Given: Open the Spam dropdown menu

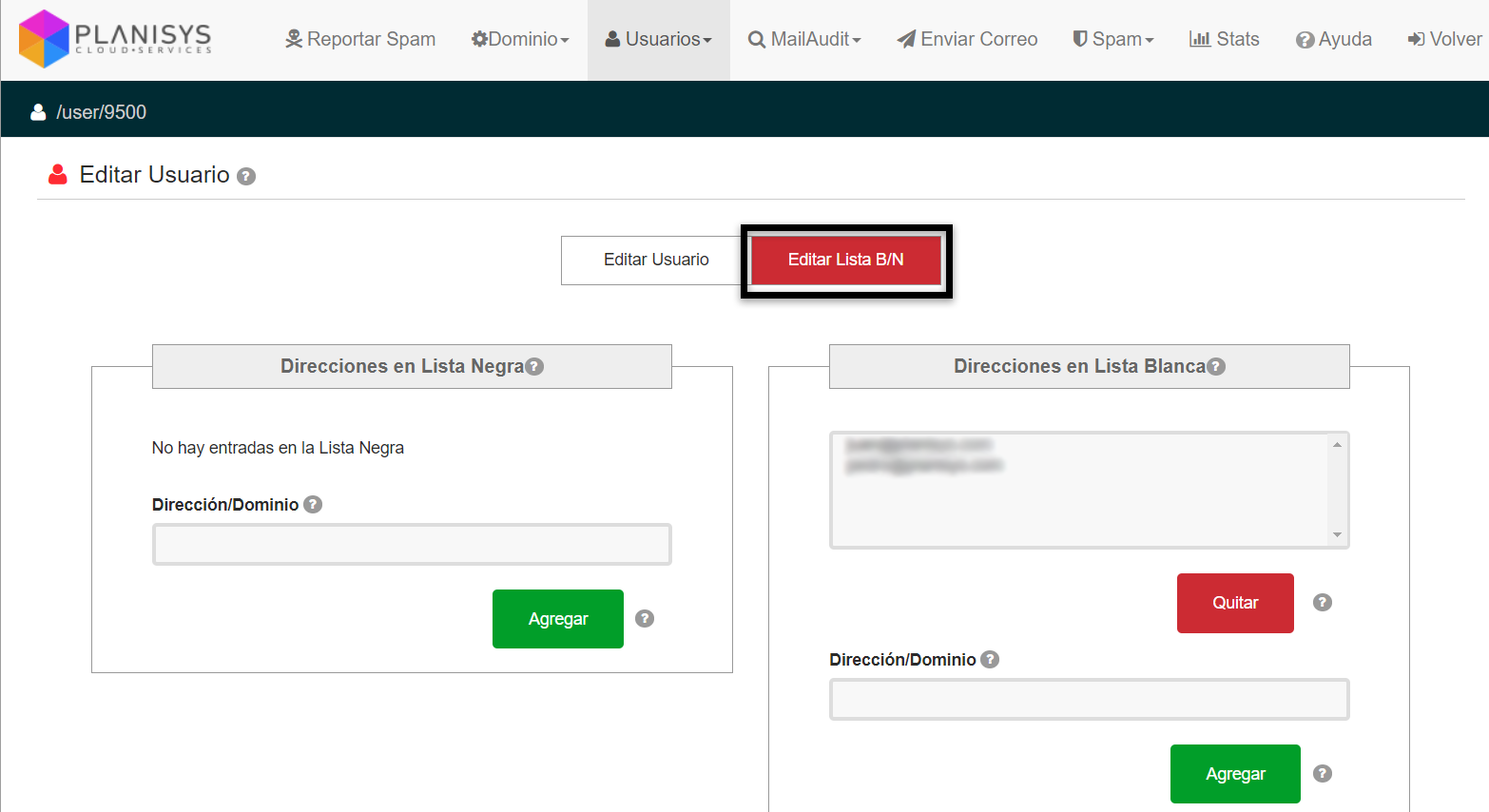Looking at the screenshot, I should coord(1112,38).
